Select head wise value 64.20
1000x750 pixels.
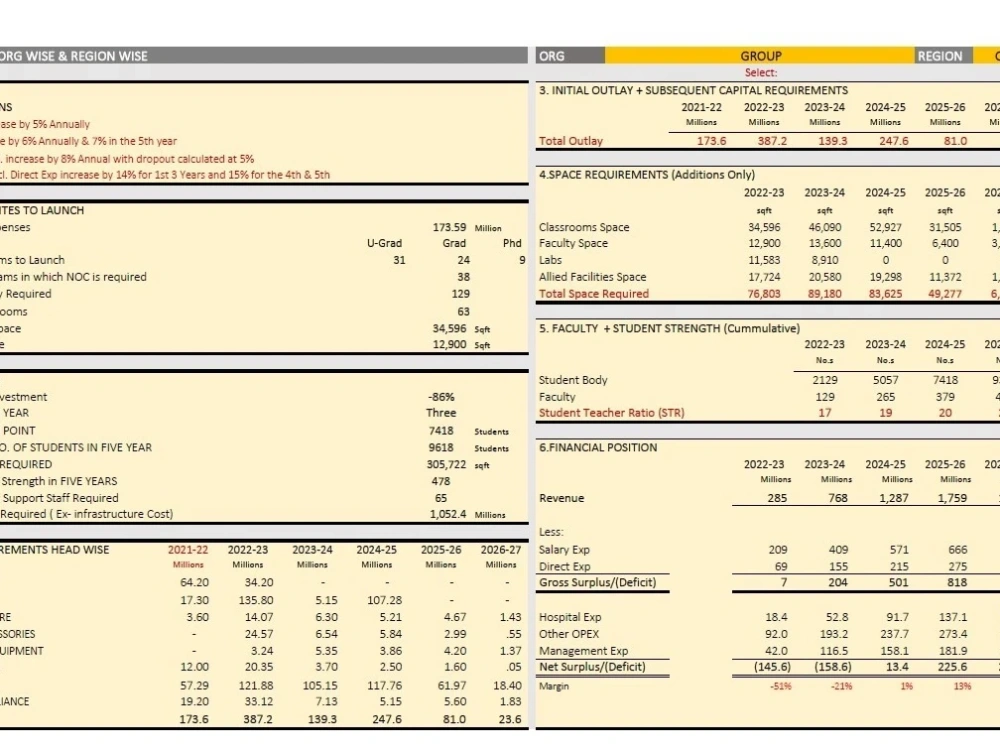click(195, 582)
